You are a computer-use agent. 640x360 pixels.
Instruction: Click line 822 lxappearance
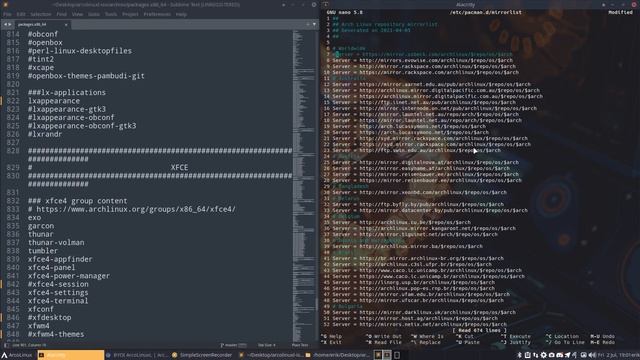54,101
